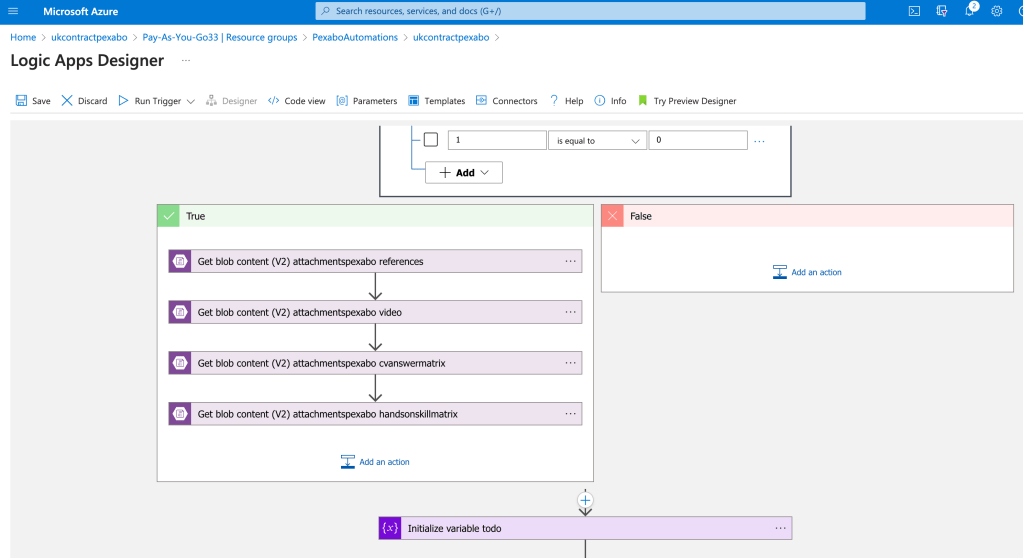Open the cvanswermatrix action ellipsis menu
Screen dimensions: 1023x558
coord(570,363)
